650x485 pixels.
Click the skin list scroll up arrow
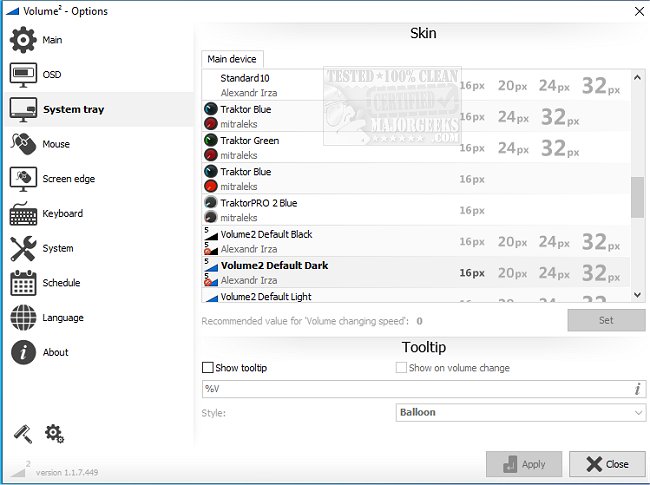coord(637,78)
